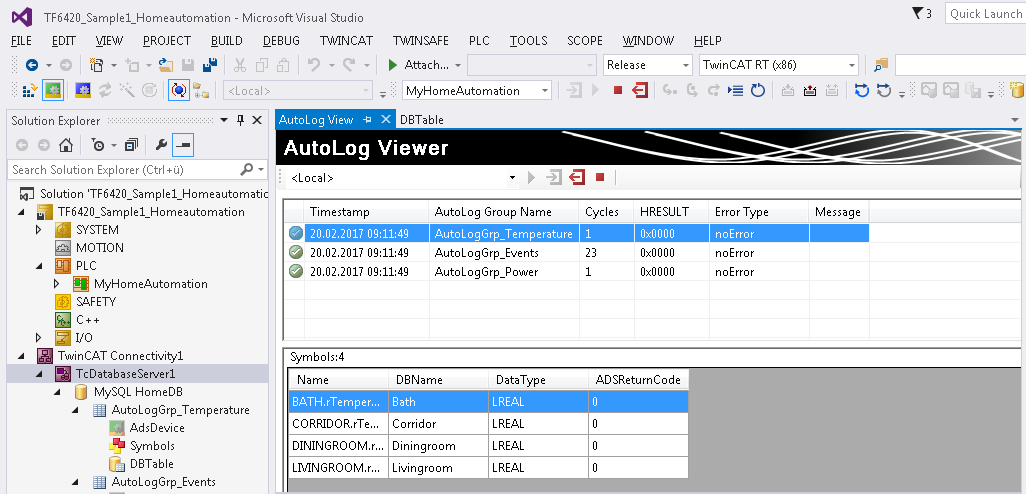
Task: Expand the I/O tree node
Action: tap(39, 338)
